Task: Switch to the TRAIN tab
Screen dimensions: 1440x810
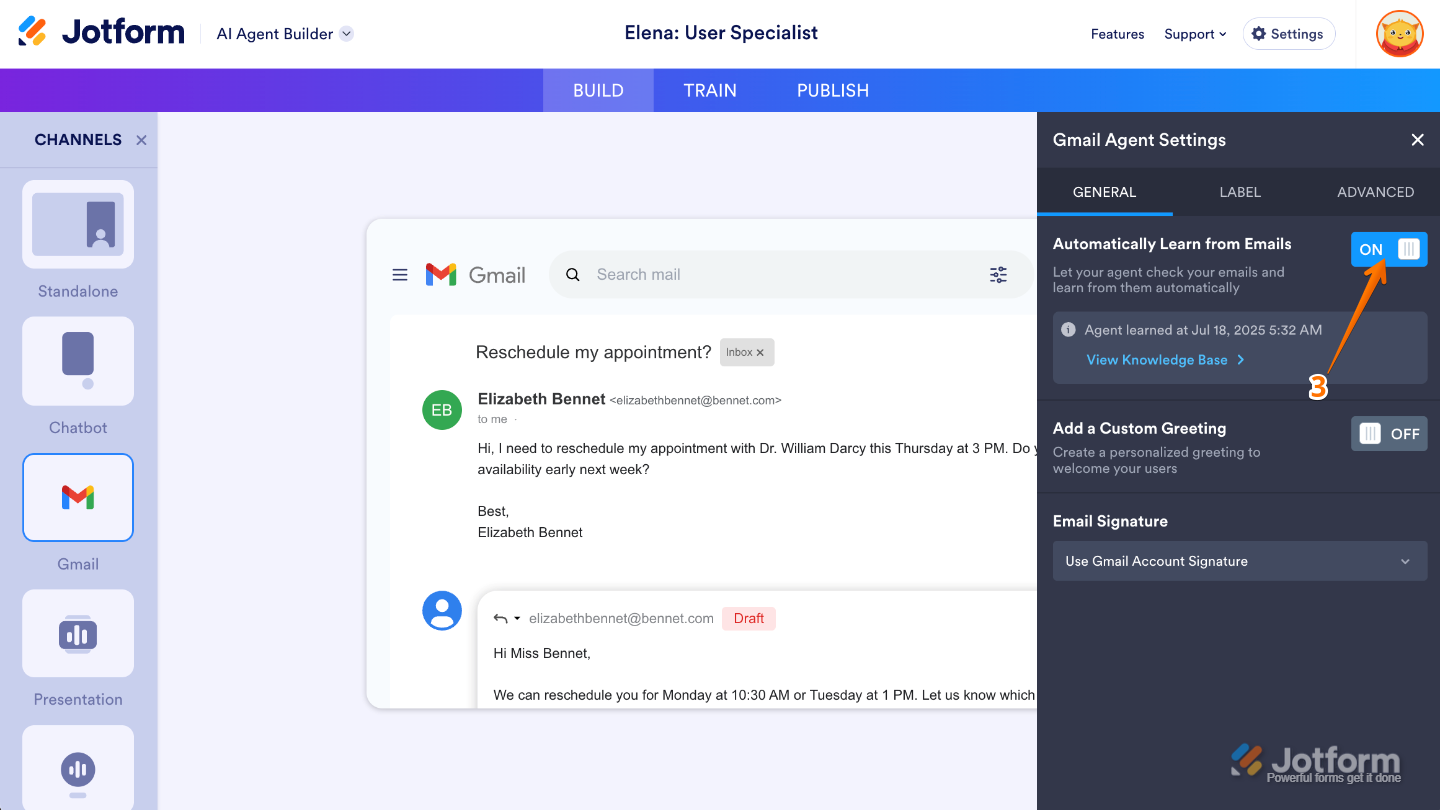Action: click(x=710, y=90)
